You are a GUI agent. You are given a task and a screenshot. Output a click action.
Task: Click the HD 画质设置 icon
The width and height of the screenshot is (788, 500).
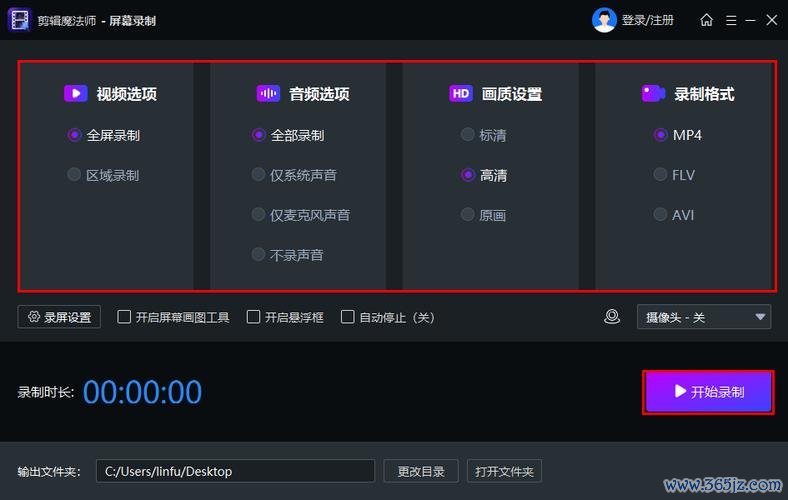click(461, 93)
